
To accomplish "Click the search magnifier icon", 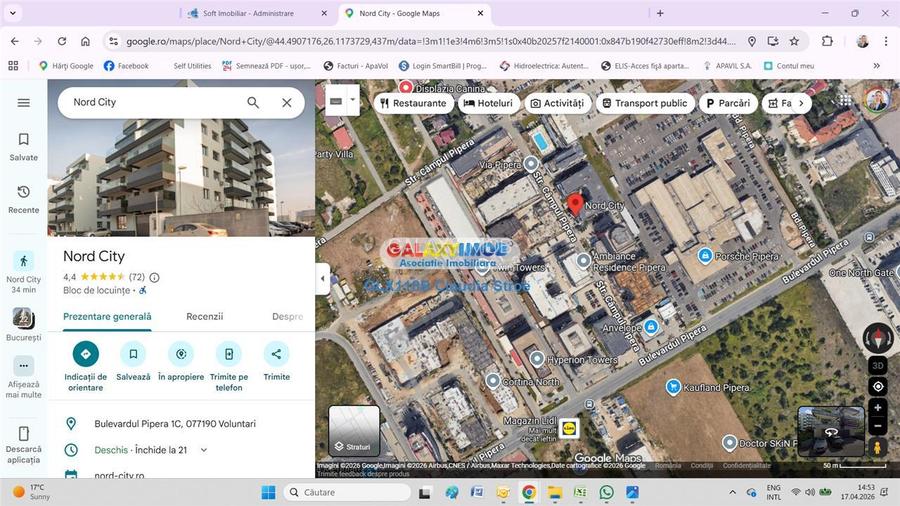I will 253,103.
